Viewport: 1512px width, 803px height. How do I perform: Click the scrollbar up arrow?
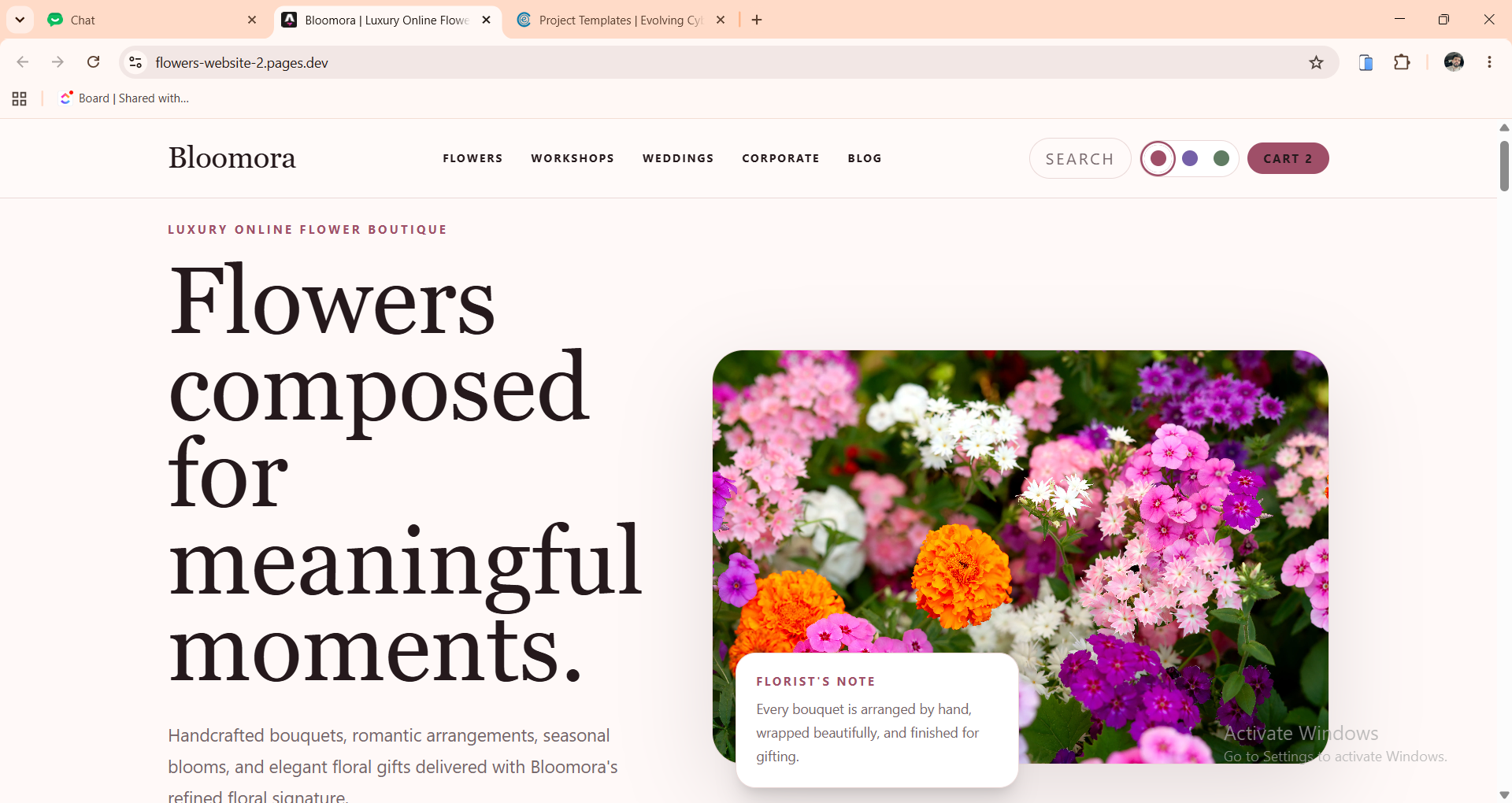tap(1504, 128)
